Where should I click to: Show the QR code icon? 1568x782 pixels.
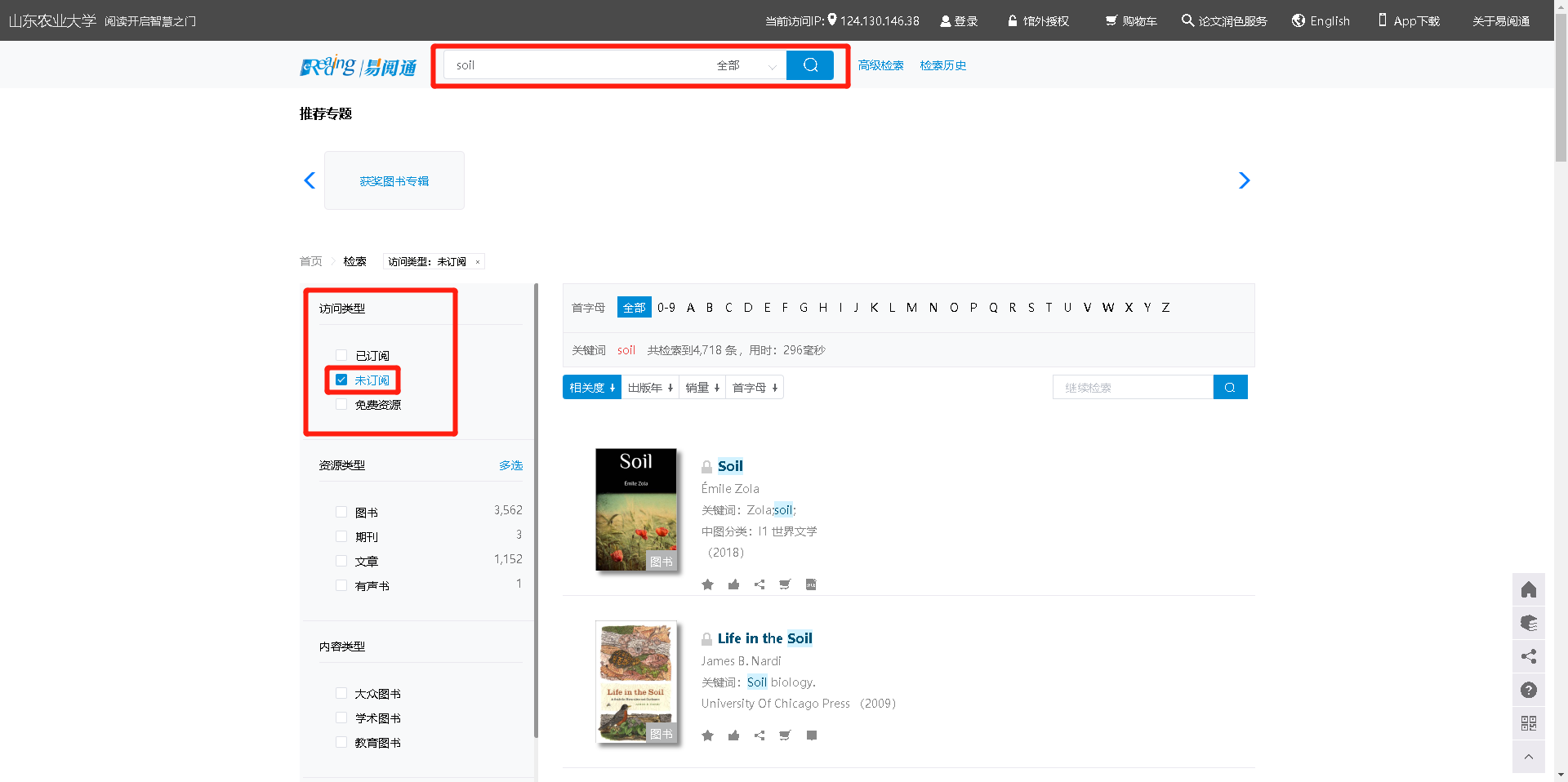(x=1528, y=723)
